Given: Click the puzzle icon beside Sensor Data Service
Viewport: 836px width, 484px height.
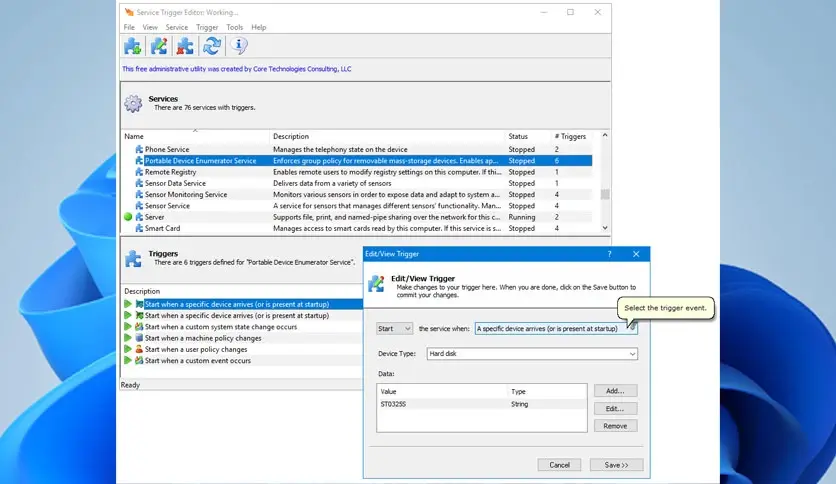Looking at the screenshot, I should [139, 183].
